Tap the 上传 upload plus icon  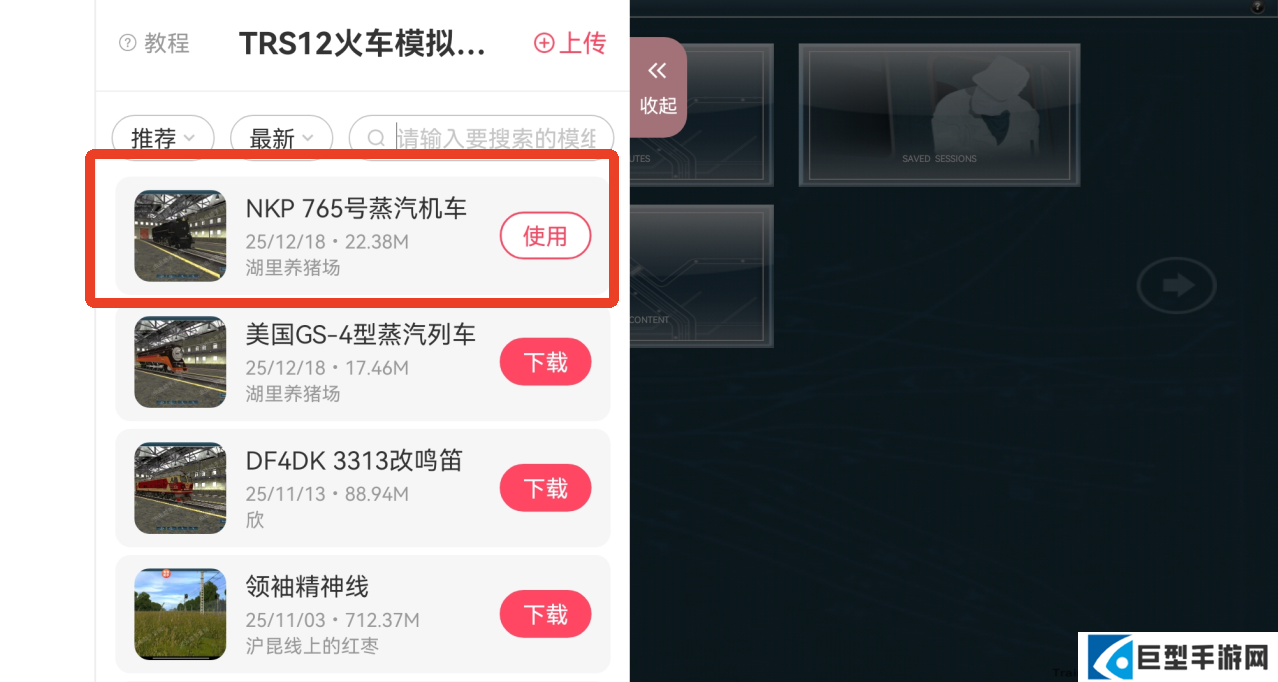pyautogui.click(x=544, y=43)
